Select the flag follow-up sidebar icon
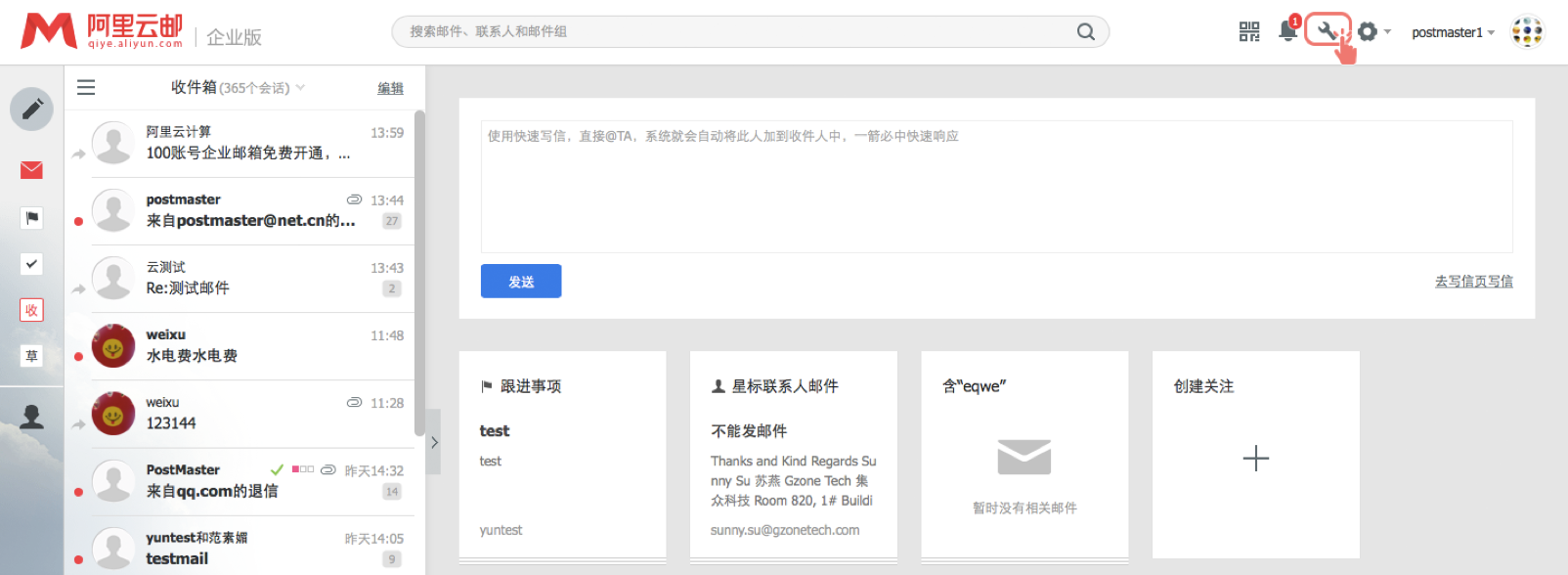The height and width of the screenshot is (575, 1568). pos(31,217)
